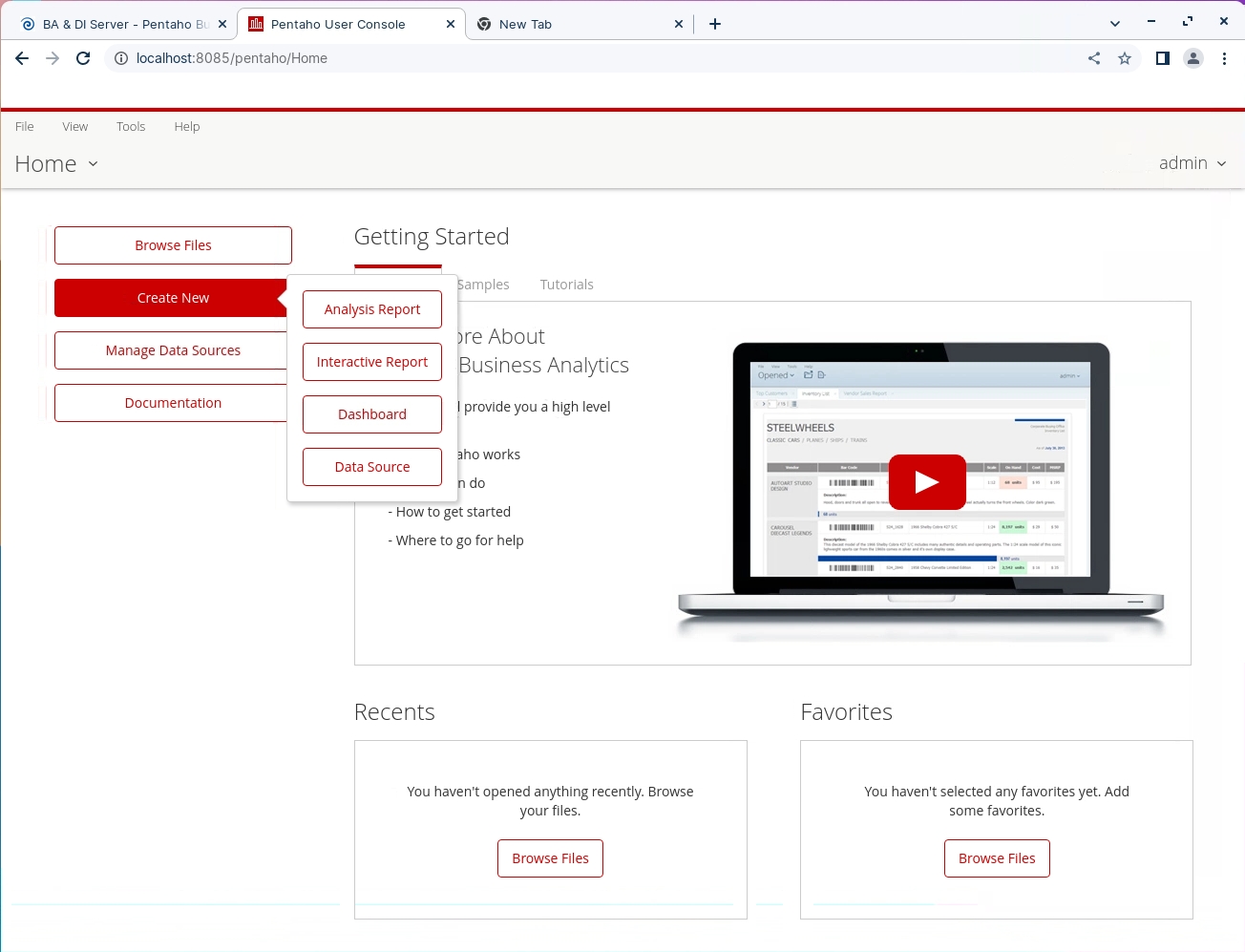
Task: Select Dashboard in the Create New popup
Action: coord(372,414)
